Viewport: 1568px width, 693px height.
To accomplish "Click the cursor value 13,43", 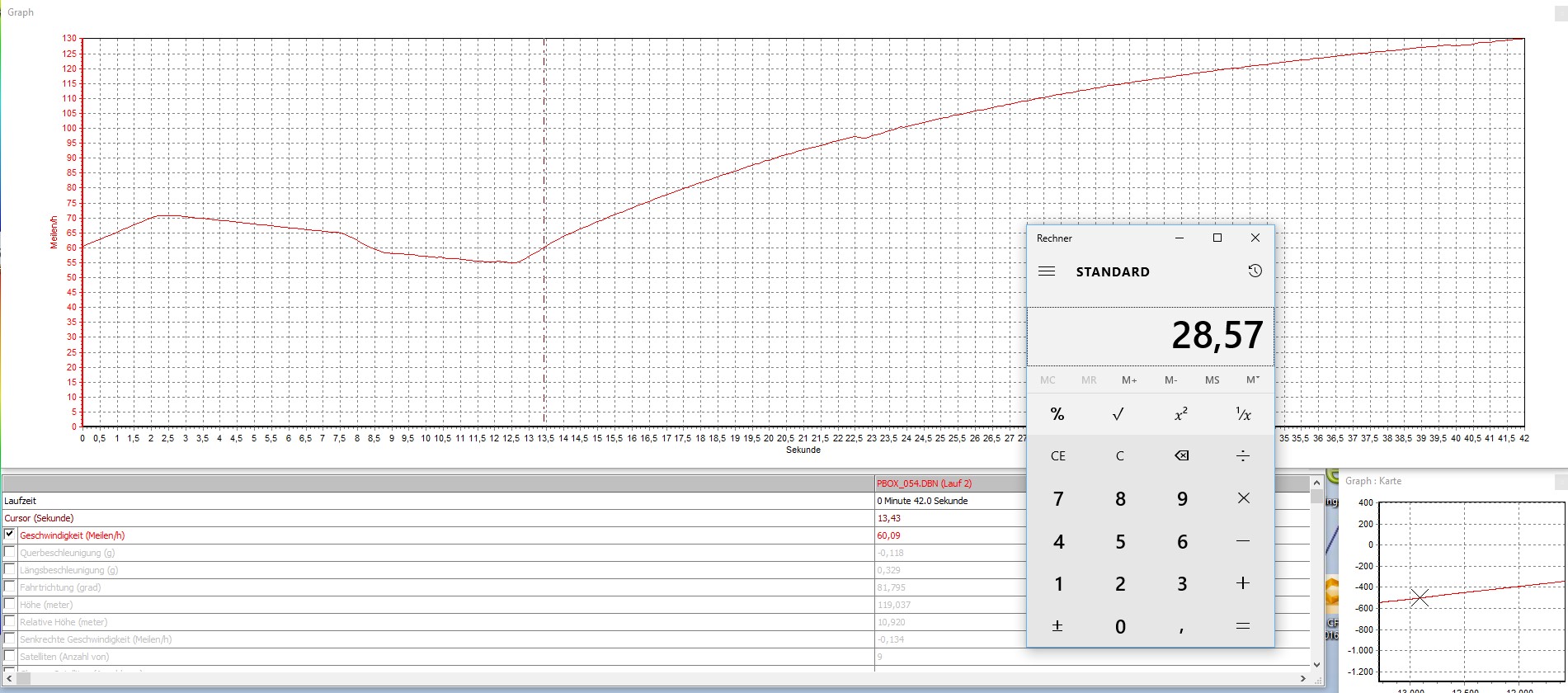I will (x=888, y=518).
